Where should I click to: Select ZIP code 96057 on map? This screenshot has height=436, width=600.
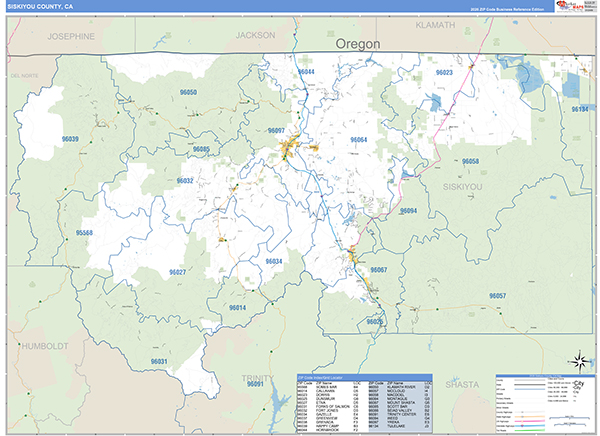tap(497, 296)
